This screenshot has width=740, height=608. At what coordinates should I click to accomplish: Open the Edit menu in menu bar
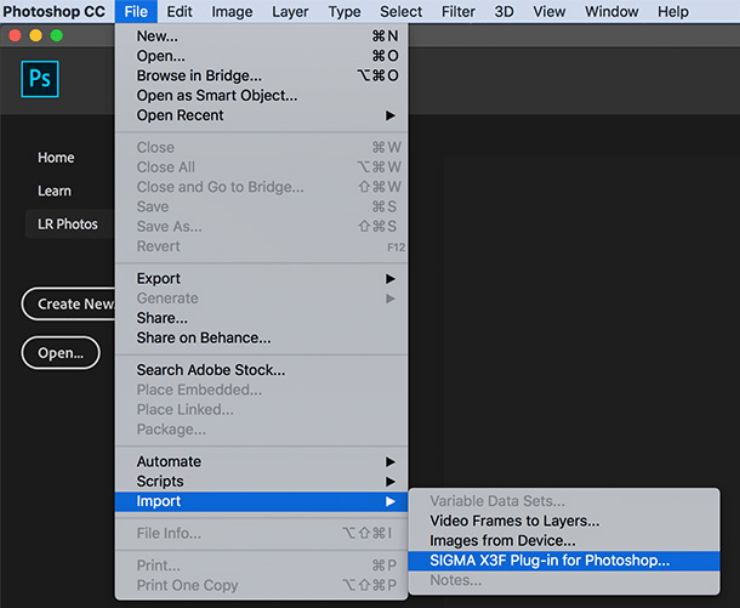coord(180,12)
